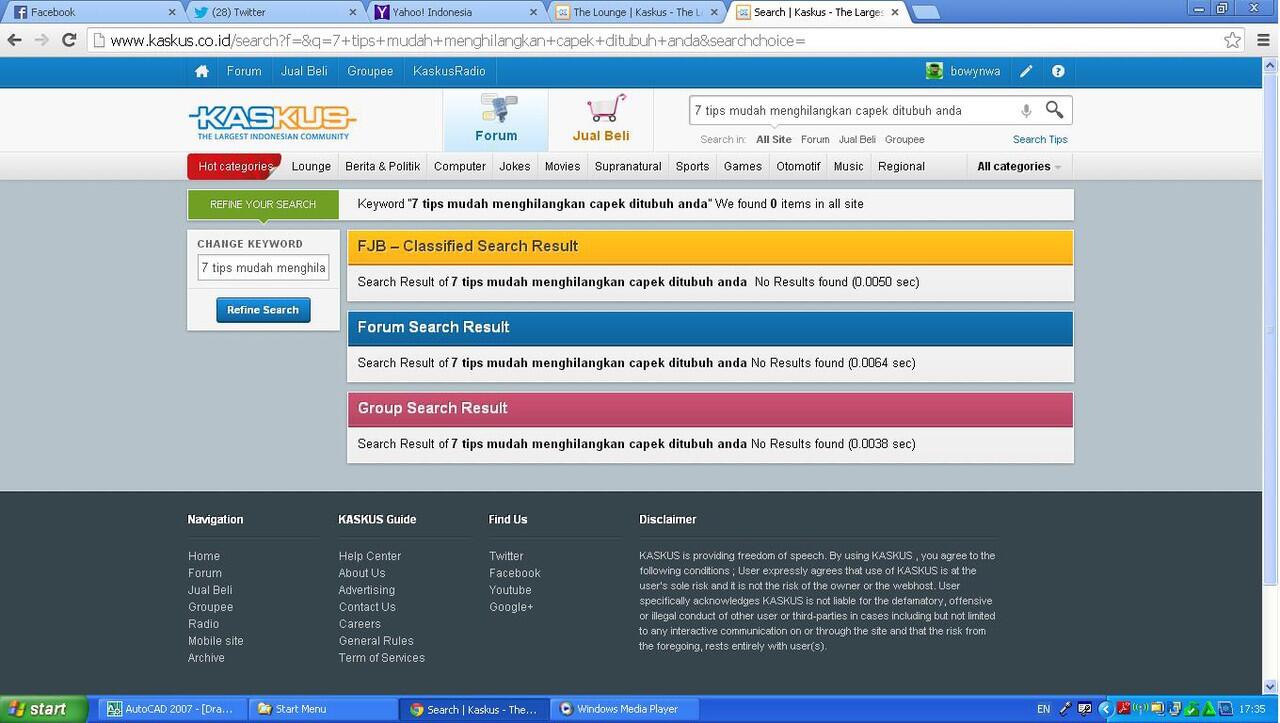Open Supranatural category
The image size is (1280, 723).
pos(628,166)
